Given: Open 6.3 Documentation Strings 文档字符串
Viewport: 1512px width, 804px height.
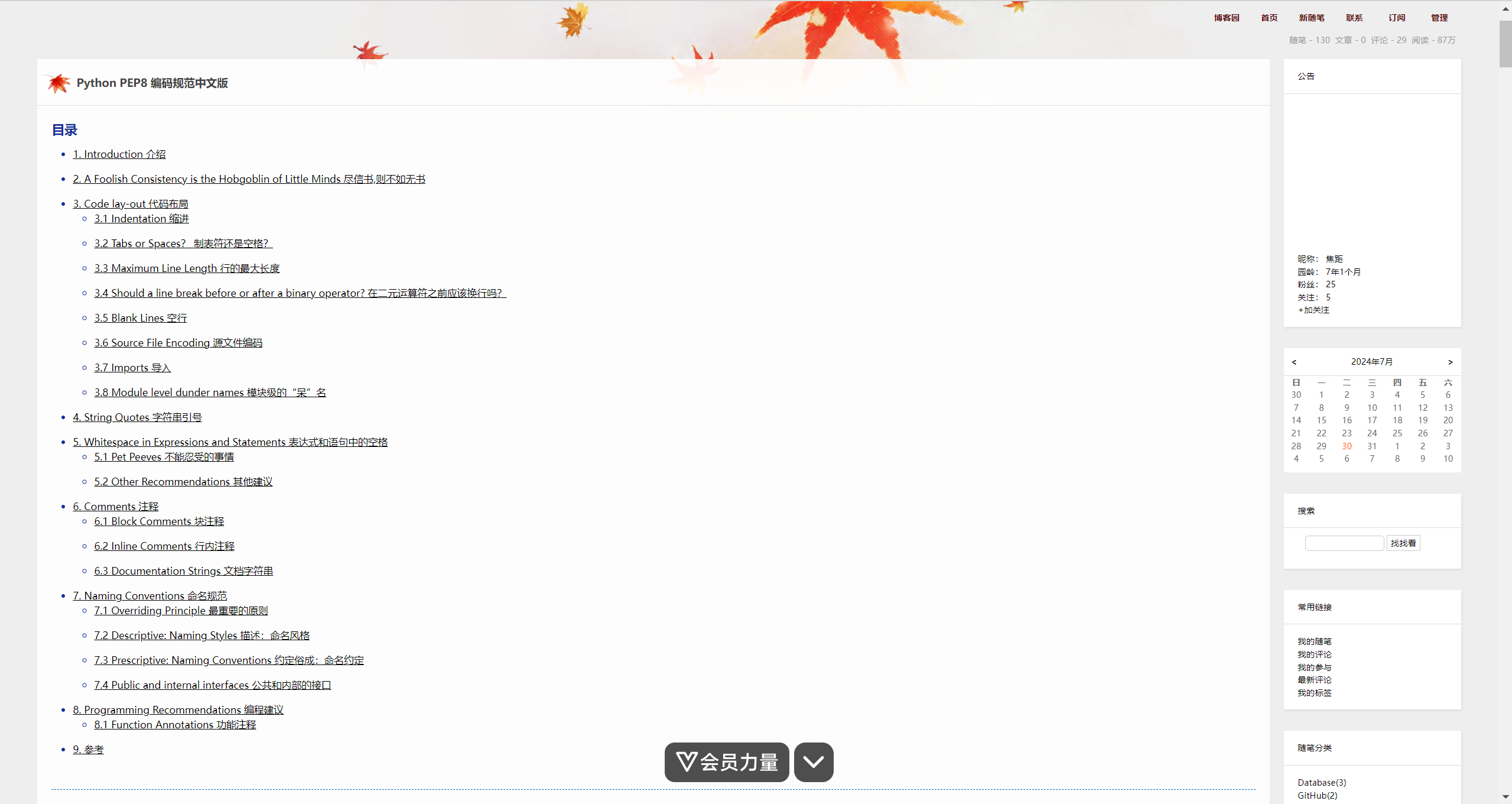Looking at the screenshot, I should pos(183,571).
